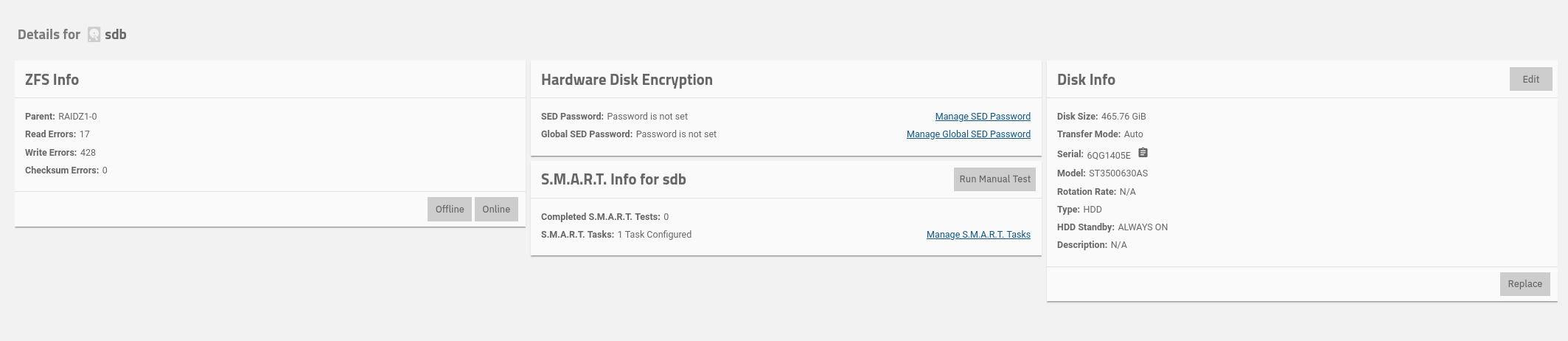Bring the disk Online

pos(496,209)
